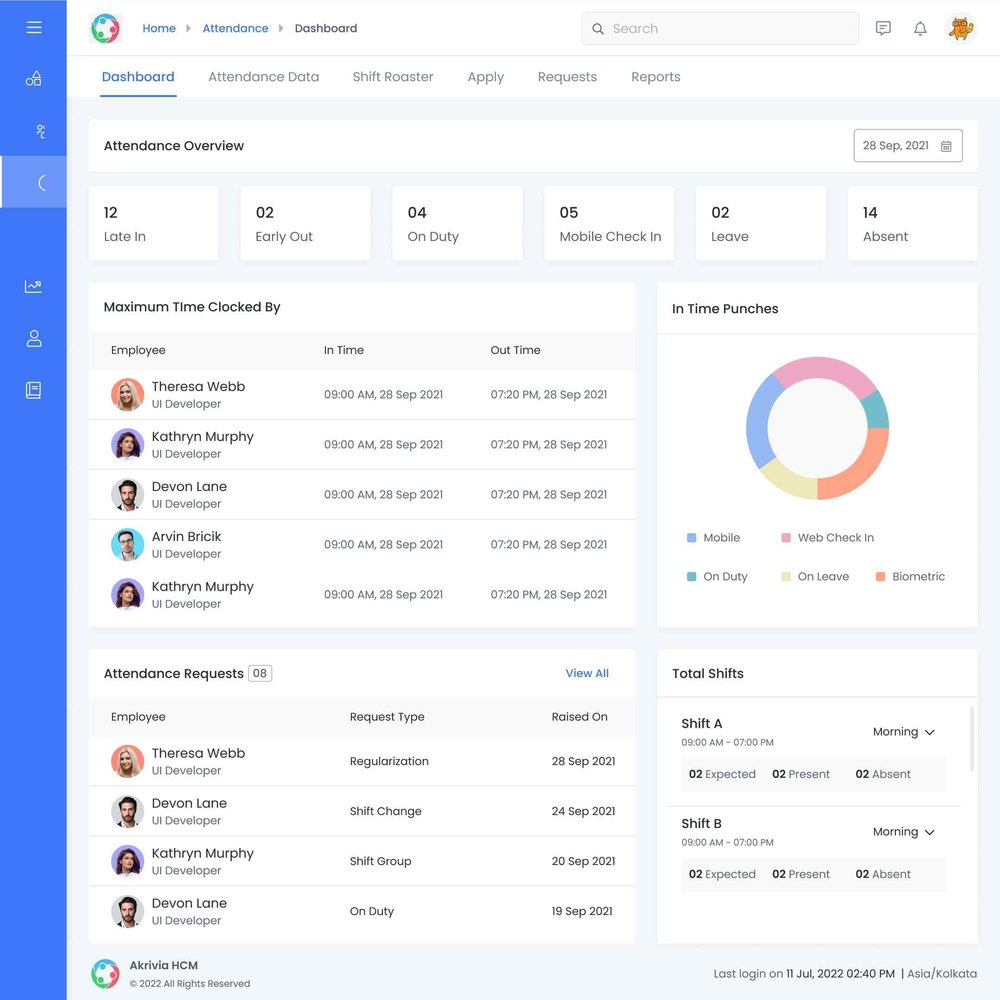Expand Shift B Morning dropdown
This screenshot has height=1000, width=1000.
tap(903, 832)
